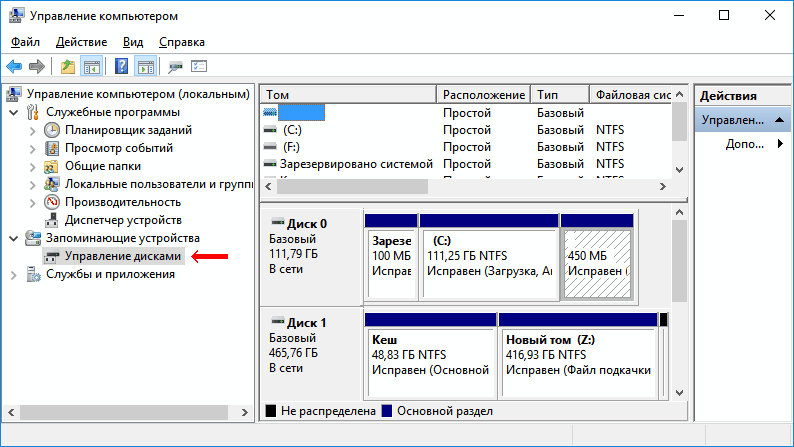Viewport: 794px width, 447px height.
Task: Click the volume list scroll left arrow
Action: [x=268, y=187]
